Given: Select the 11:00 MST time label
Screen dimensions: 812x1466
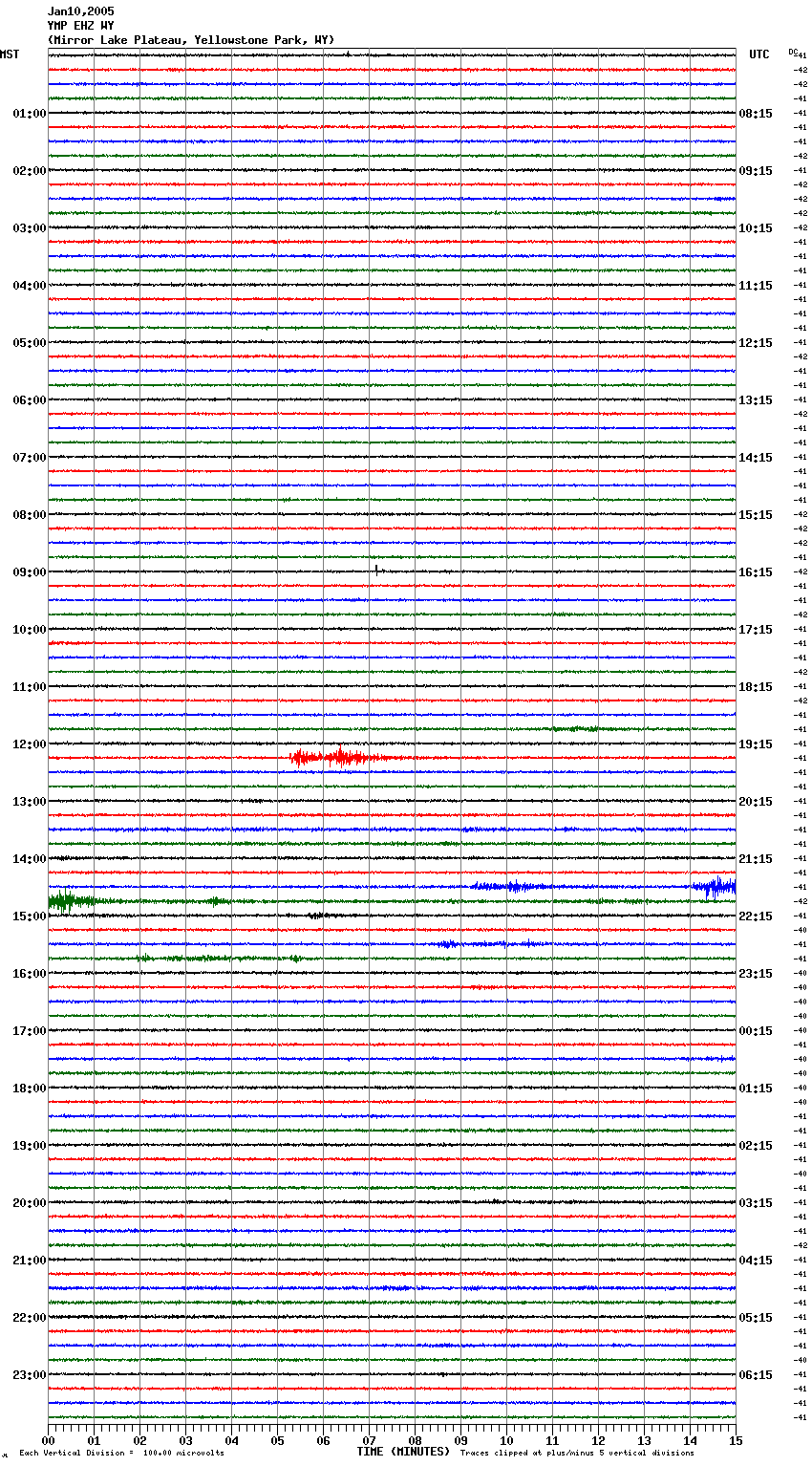Looking at the screenshot, I should [30, 687].
